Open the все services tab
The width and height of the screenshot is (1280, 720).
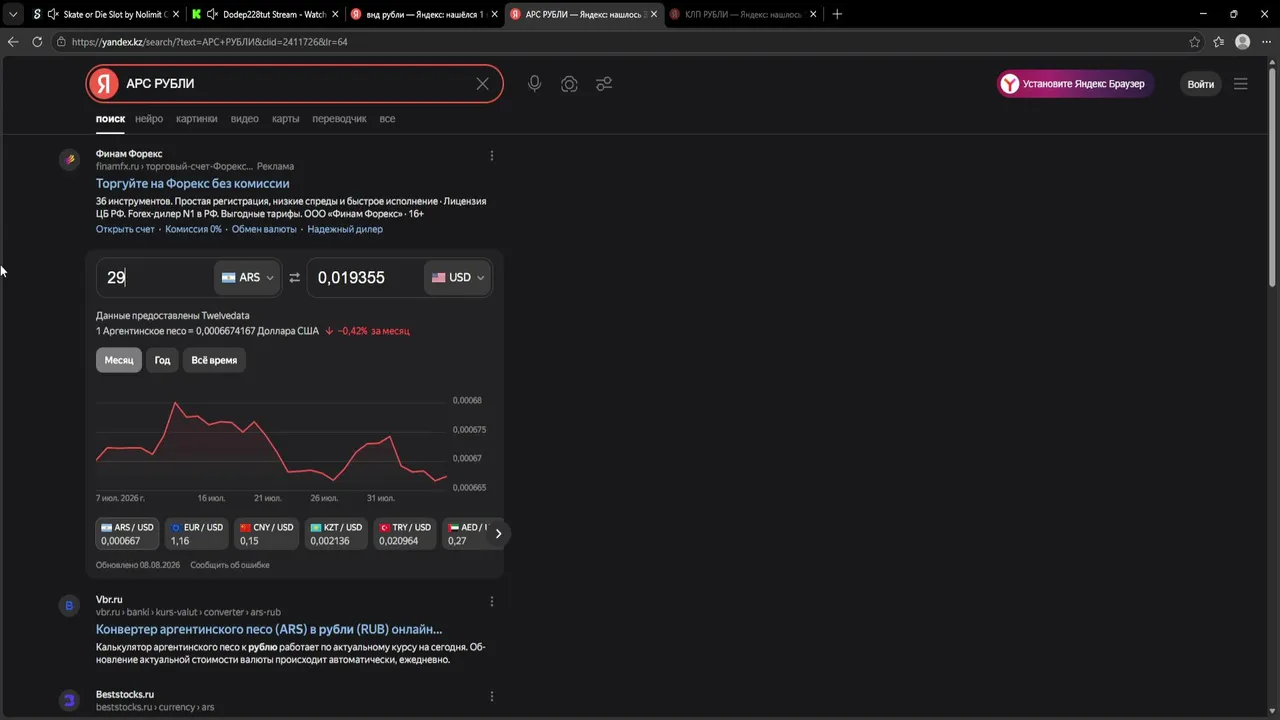(387, 119)
